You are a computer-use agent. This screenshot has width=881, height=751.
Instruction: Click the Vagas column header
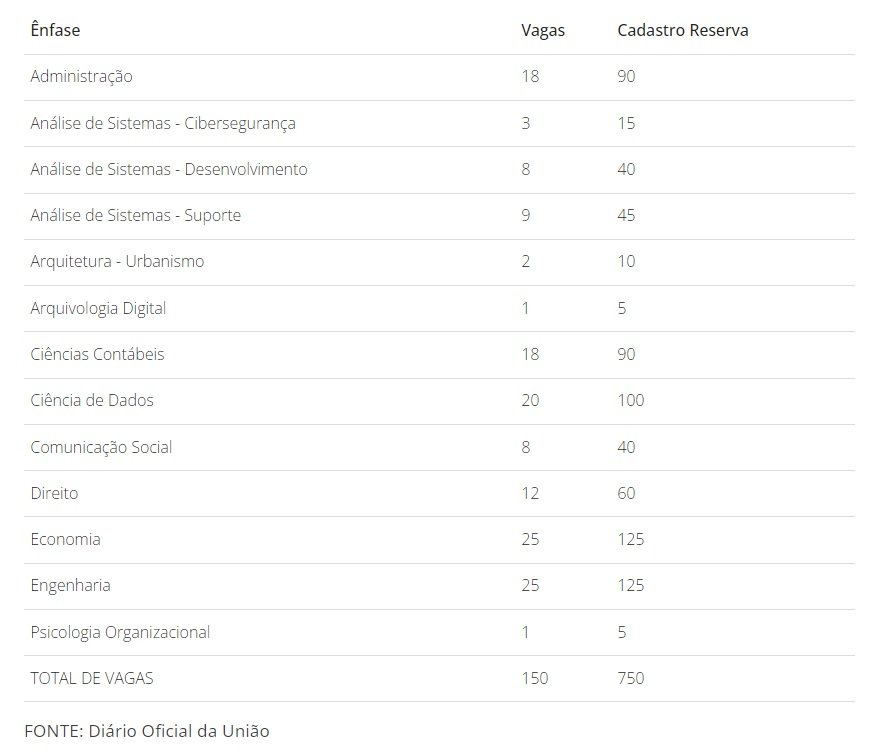click(543, 30)
